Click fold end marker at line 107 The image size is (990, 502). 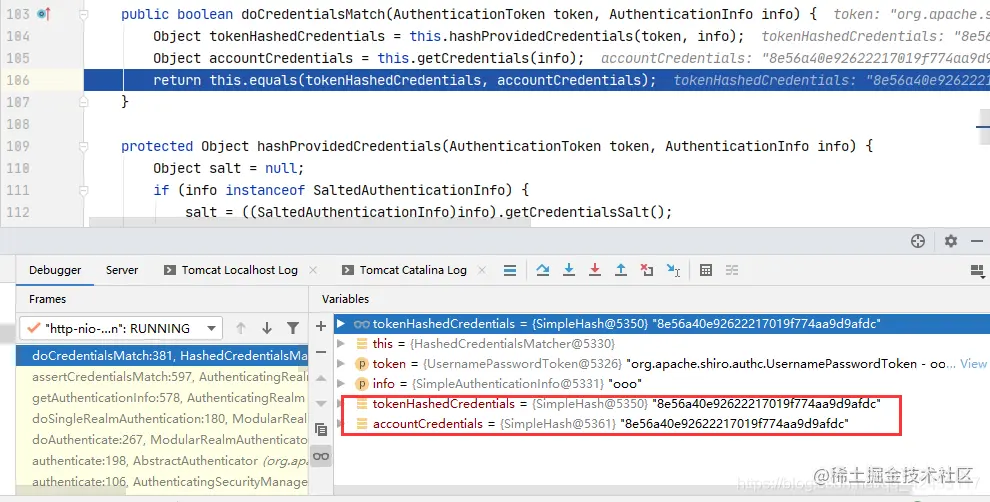pyautogui.click(x=83, y=101)
